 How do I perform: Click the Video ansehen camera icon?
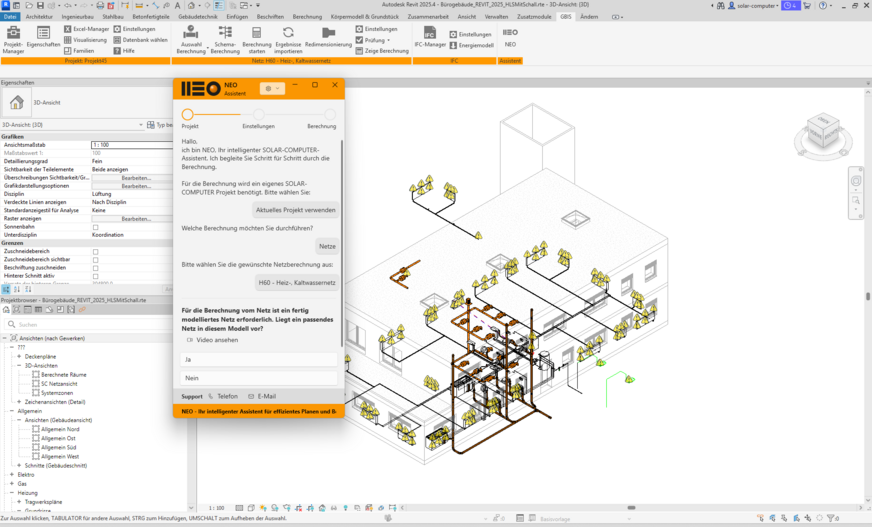pyautogui.click(x=190, y=340)
